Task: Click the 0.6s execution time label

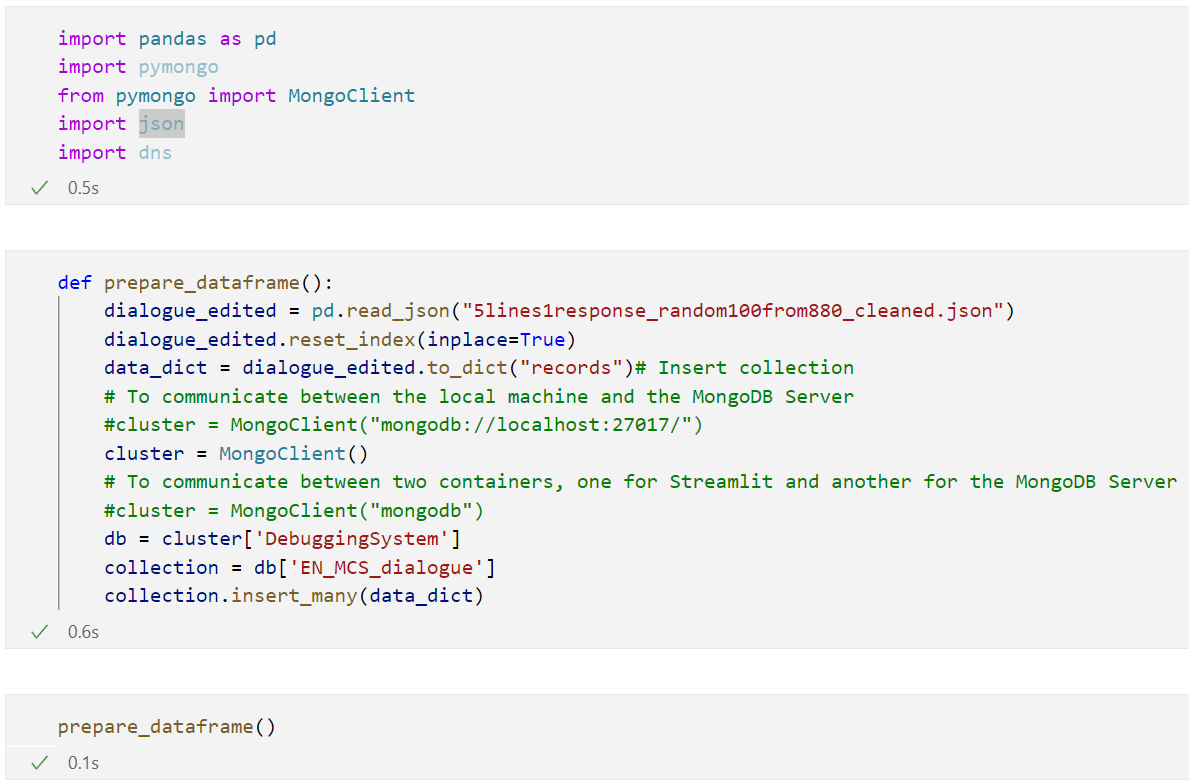Action: (x=83, y=632)
